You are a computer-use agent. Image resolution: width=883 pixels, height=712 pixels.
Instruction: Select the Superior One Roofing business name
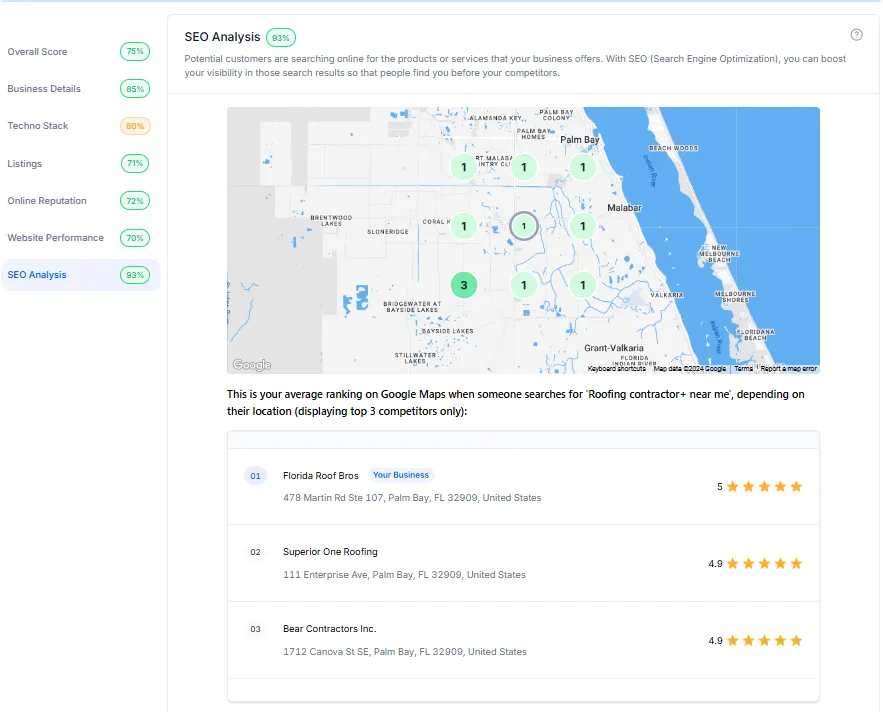coord(330,552)
